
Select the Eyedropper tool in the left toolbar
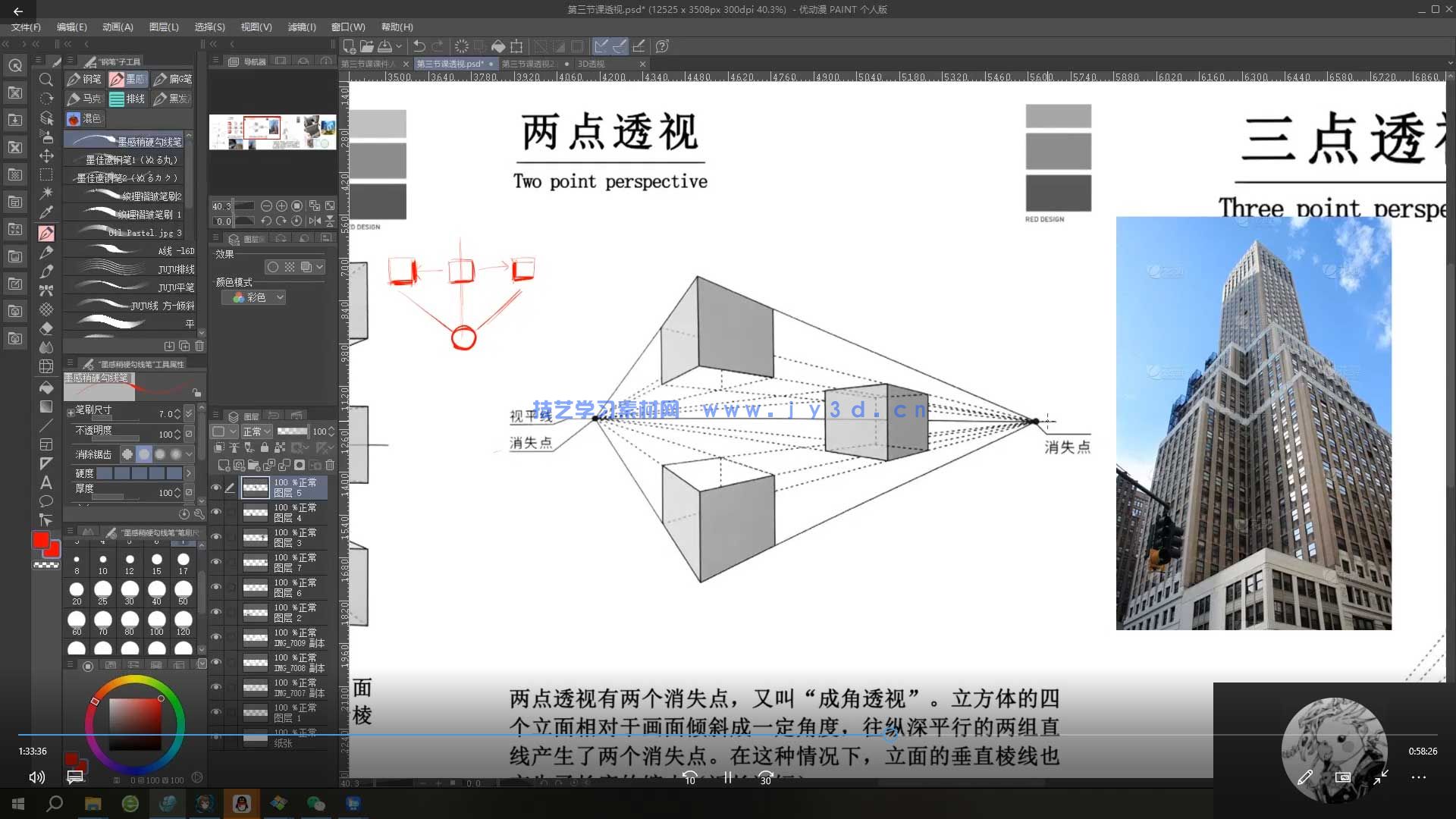tap(47, 212)
